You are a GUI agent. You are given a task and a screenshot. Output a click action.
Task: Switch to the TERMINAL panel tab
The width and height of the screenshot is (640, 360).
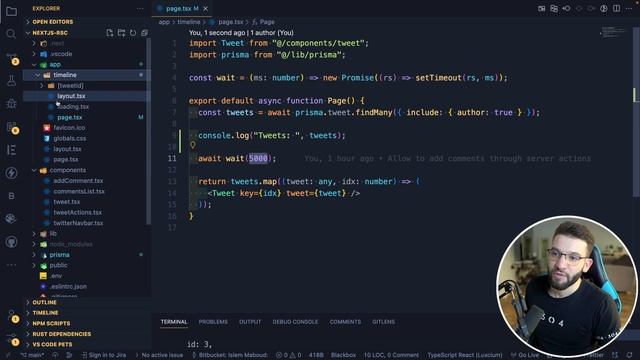[174, 322]
